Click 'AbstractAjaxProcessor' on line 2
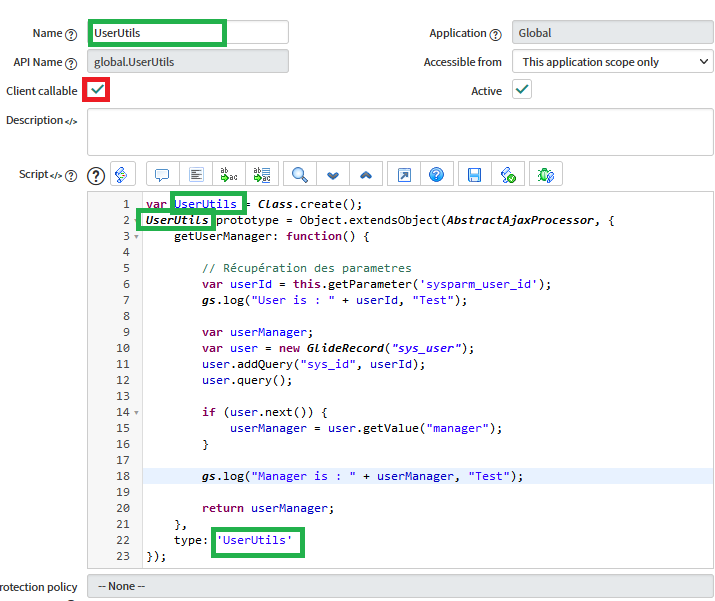 click(520, 220)
